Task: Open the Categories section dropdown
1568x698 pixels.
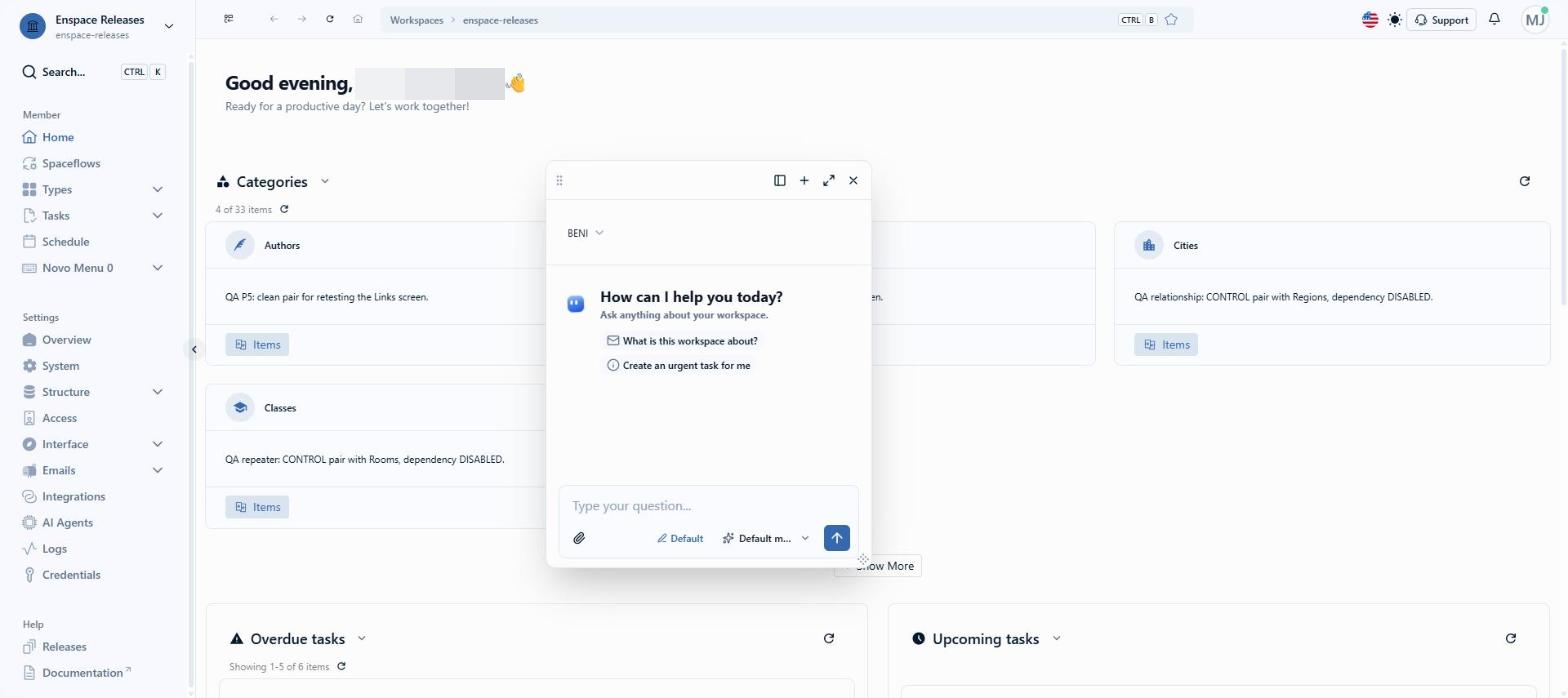Action: 325,181
